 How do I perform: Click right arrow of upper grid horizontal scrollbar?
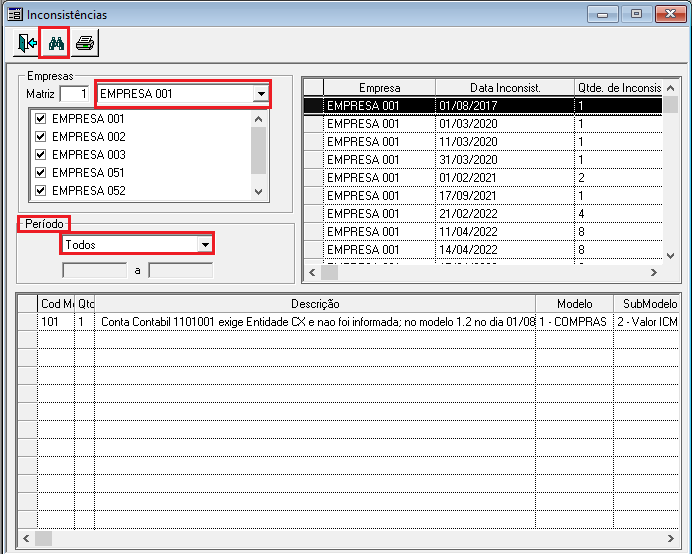654,273
